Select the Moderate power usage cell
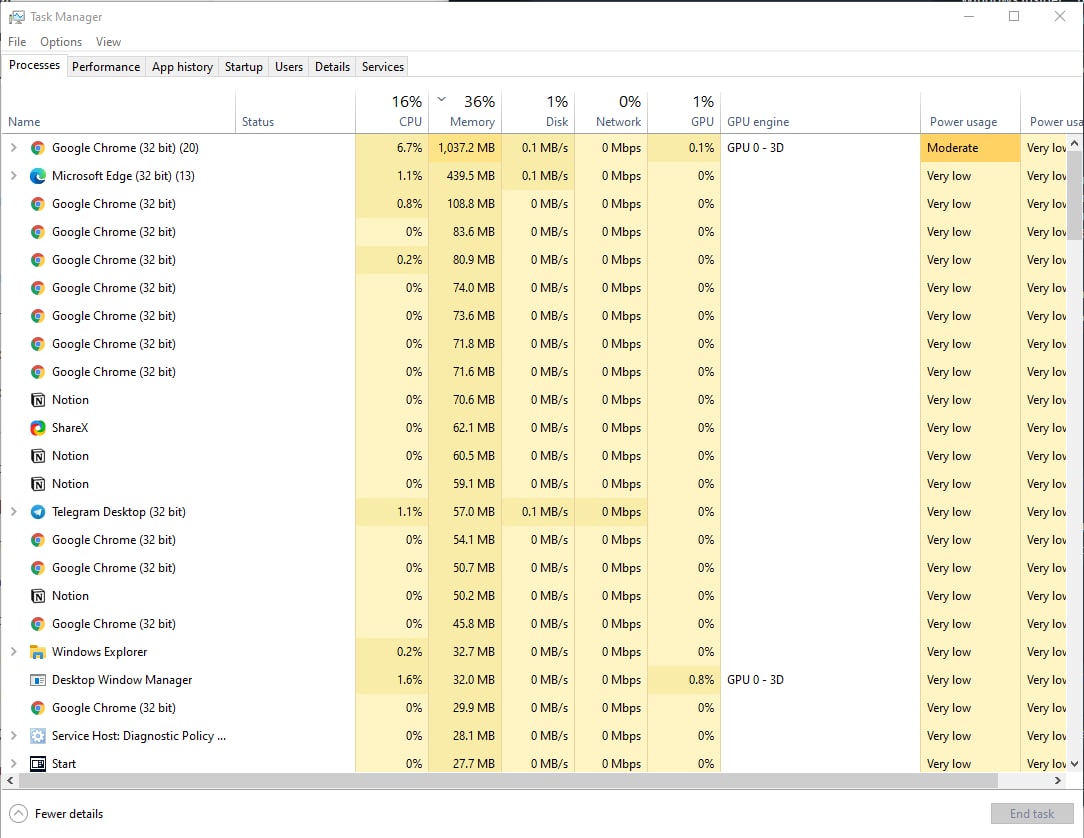1084x838 pixels. coord(970,148)
